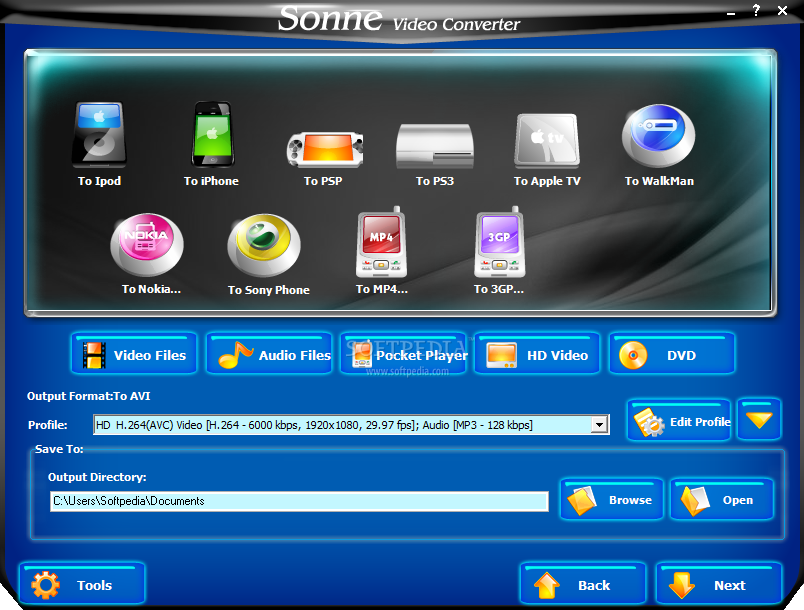The image size is (804, 610).
Task: Switch to the DVD category
Action: click(672, 354)
